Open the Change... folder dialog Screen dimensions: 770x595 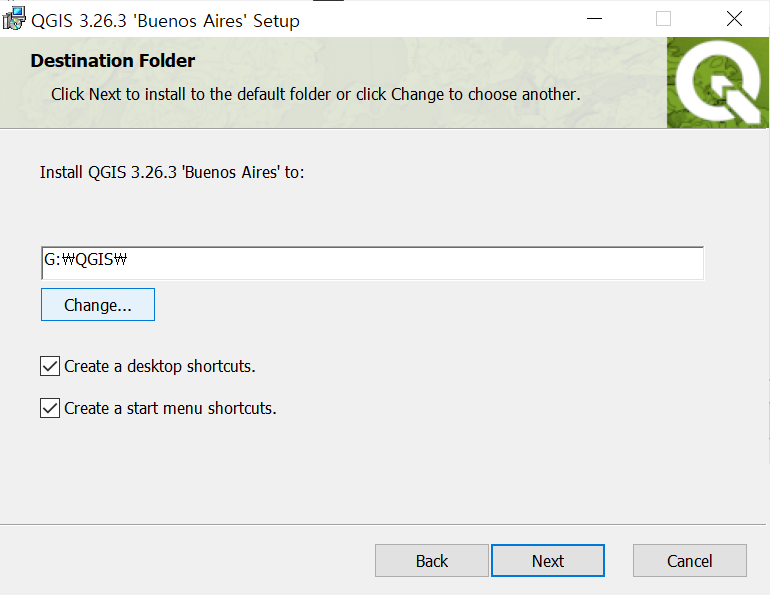98,304
